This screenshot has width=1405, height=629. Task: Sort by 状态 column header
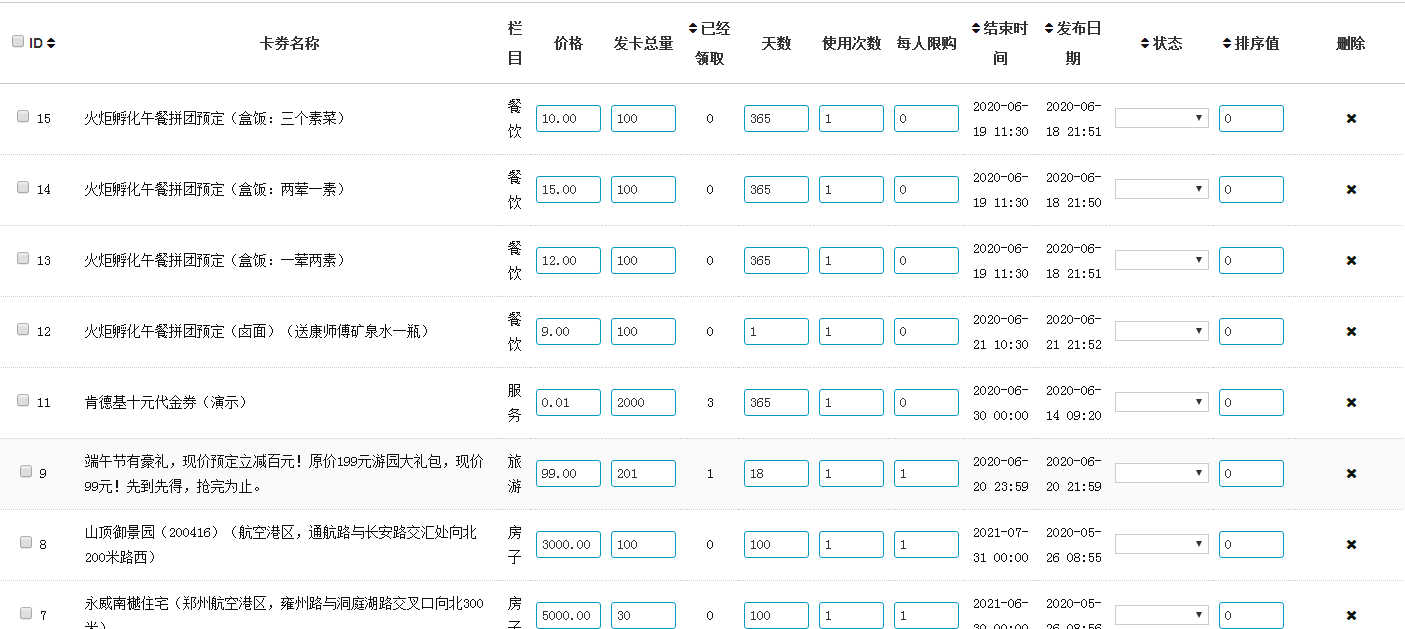coord(1161,43)
